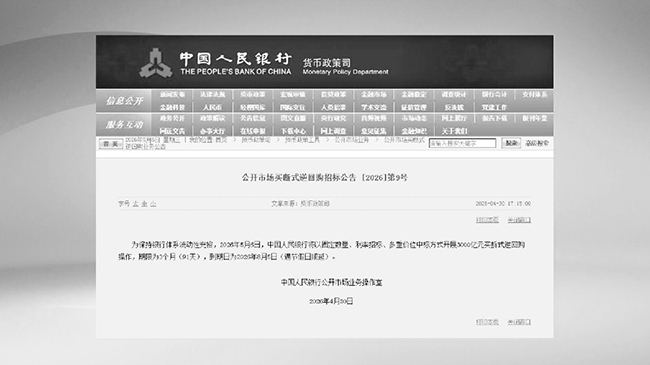Viewport: 650px width, 365px height.
Task: Open the 宏观审慎 navigation item
Action: tap(293, 95)
